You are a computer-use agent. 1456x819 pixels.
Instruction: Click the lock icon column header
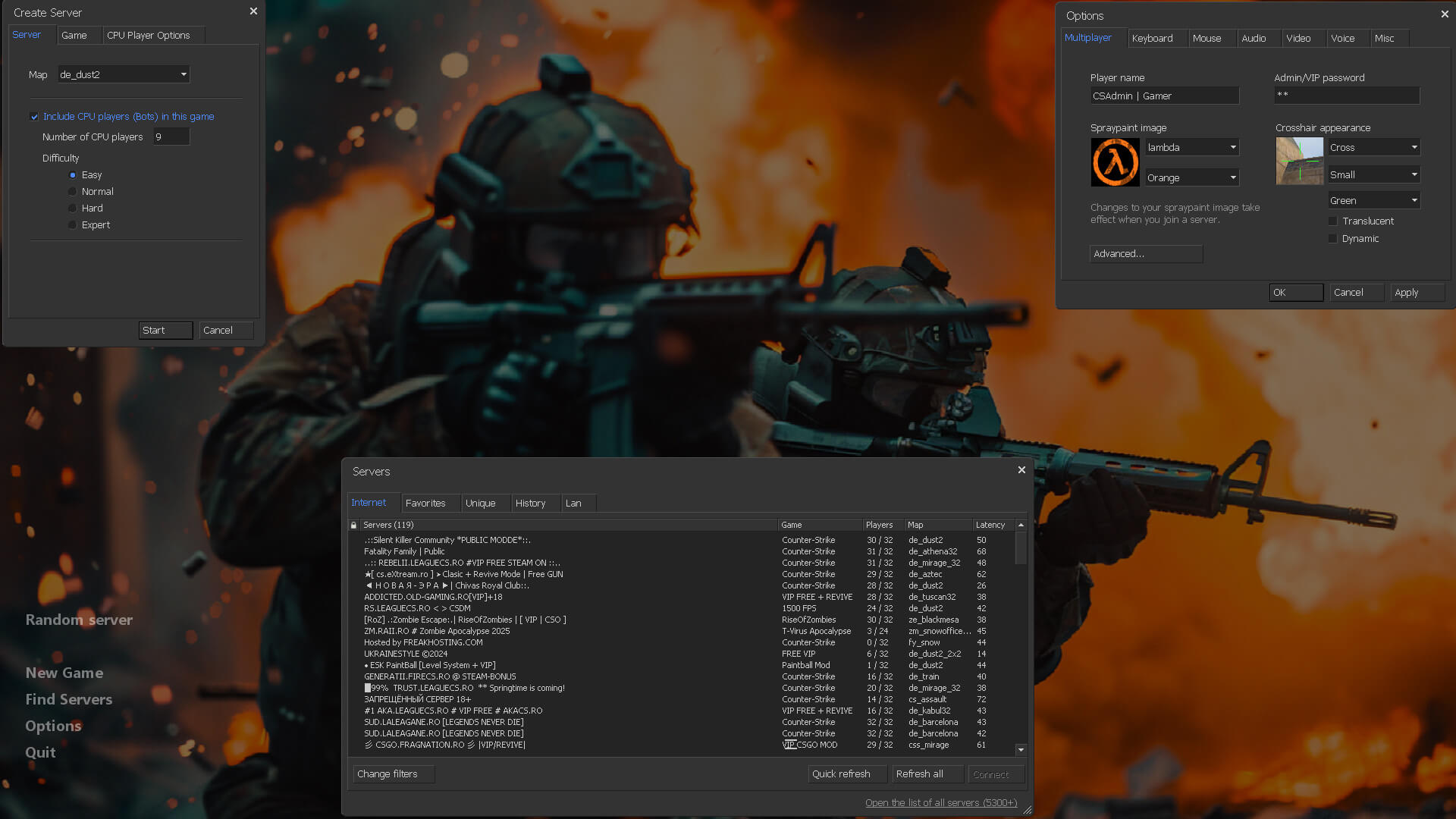[x=353, y=525]
